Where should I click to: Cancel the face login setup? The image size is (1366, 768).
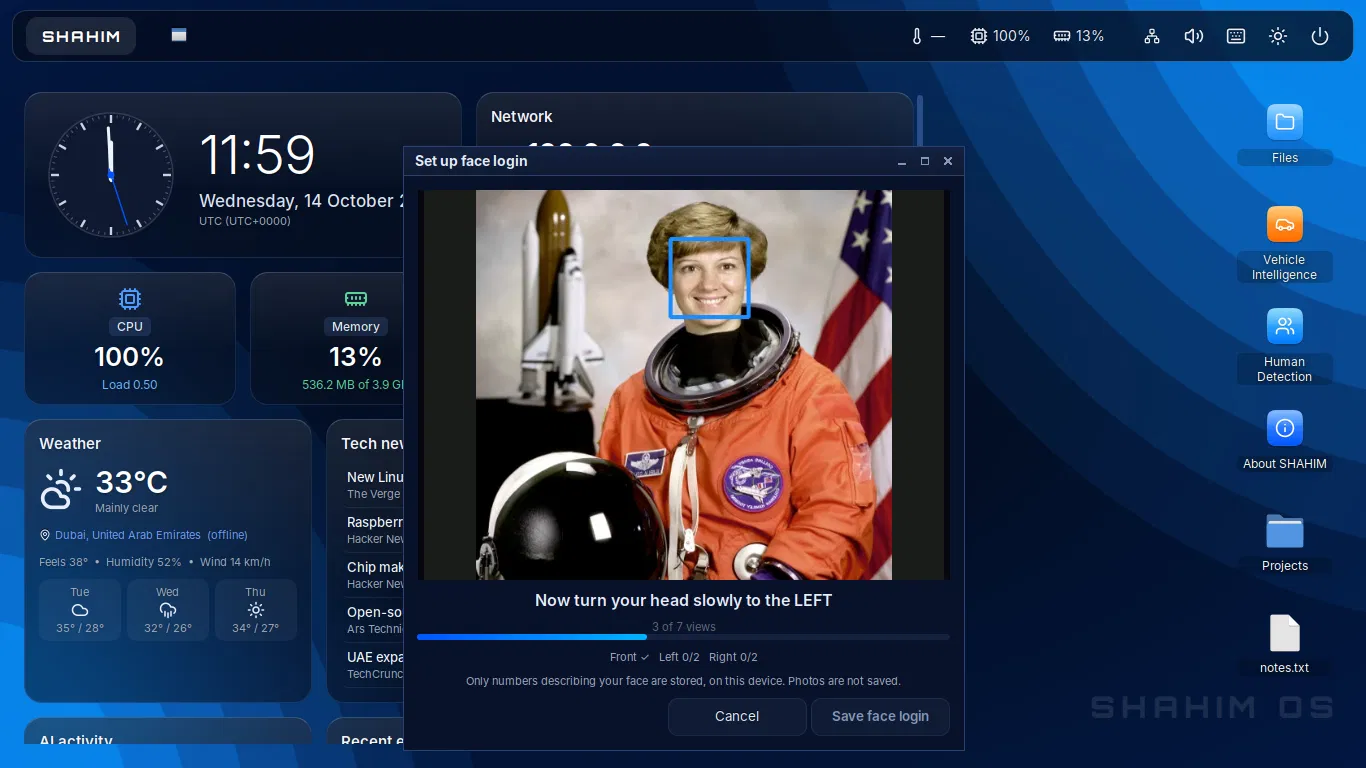(x=737, y=716)
